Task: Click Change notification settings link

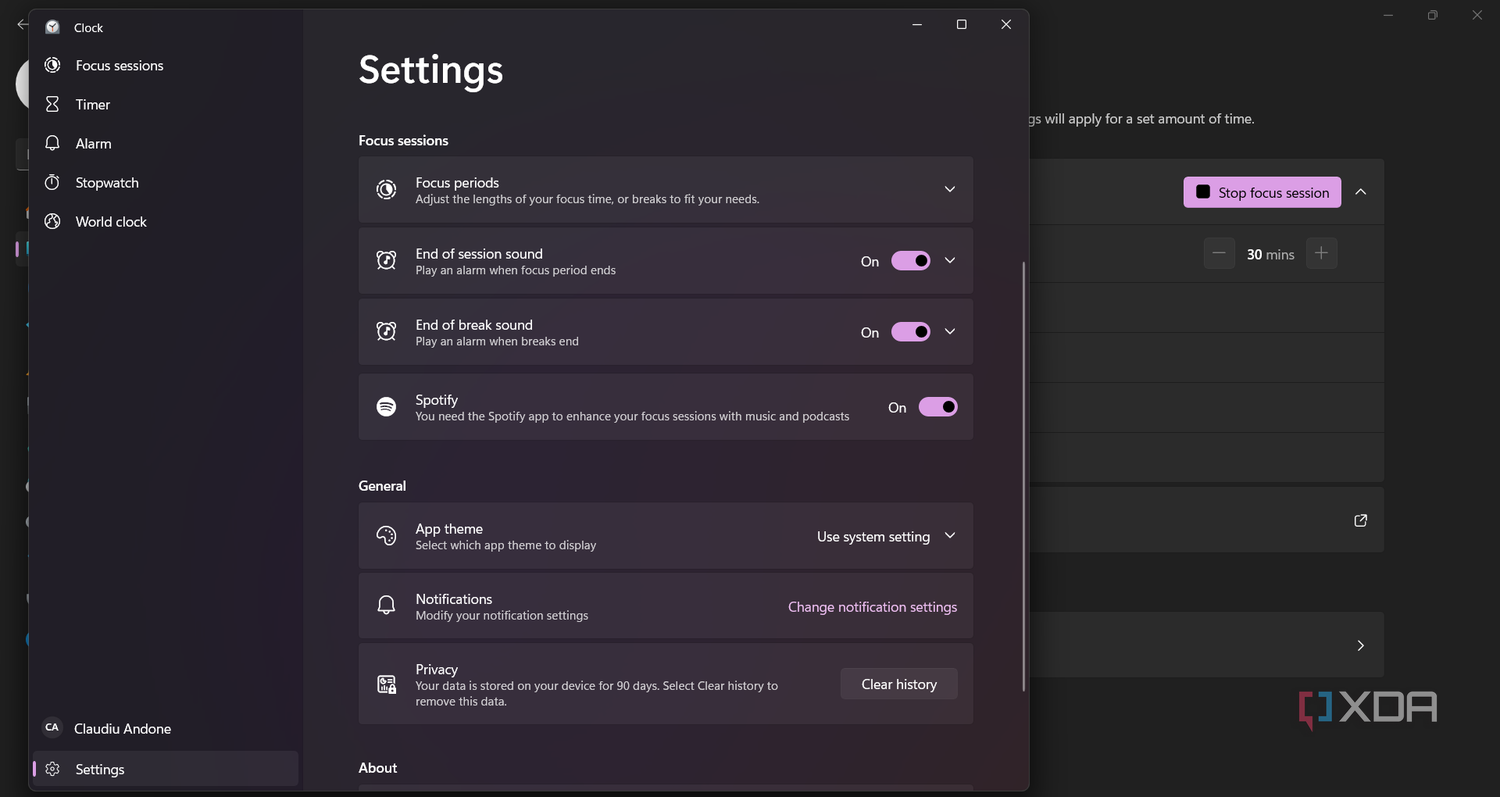Action: [872, 607]
